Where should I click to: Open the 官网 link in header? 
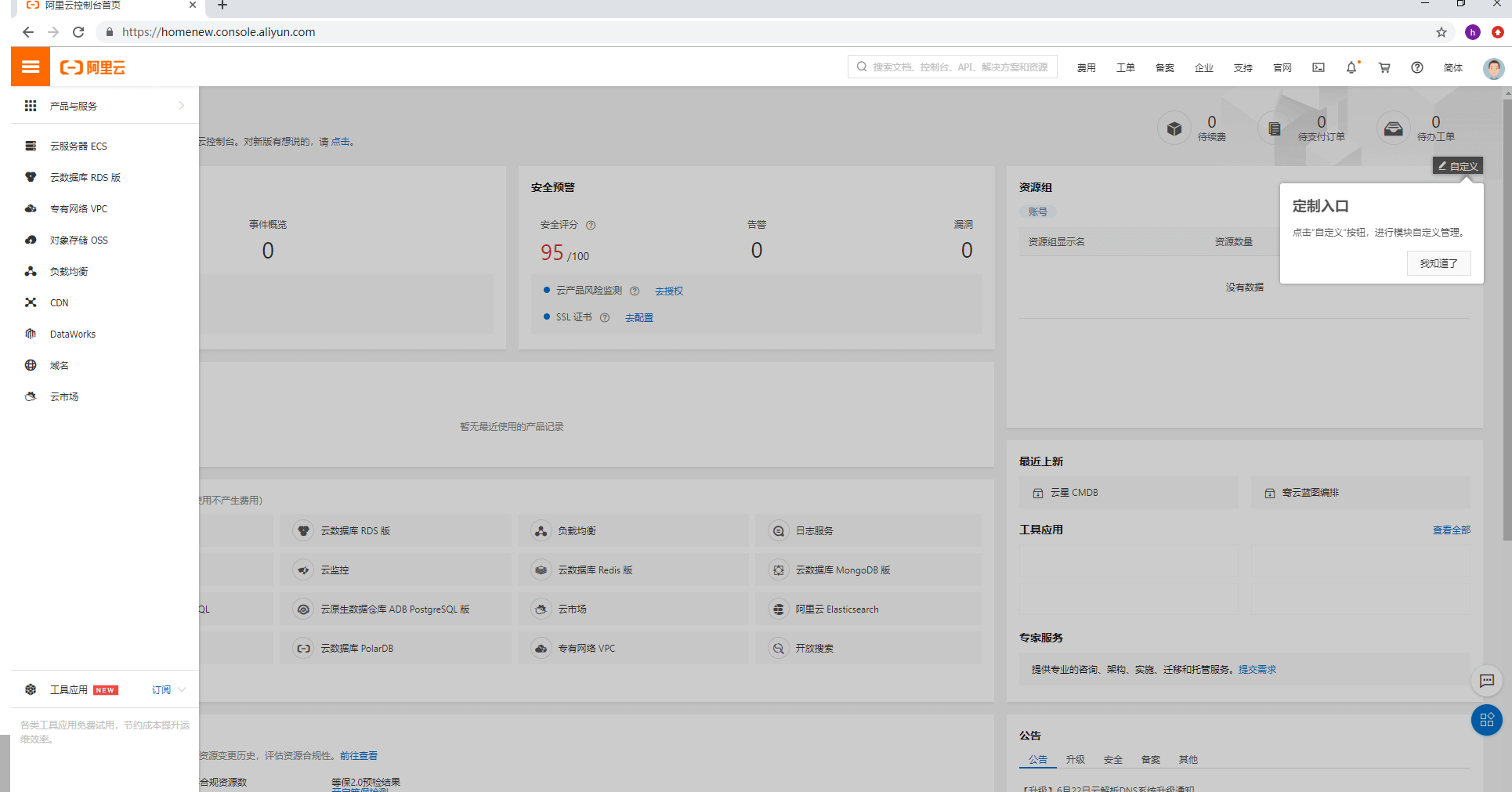pyautogui.click(x=1282, y=67)
